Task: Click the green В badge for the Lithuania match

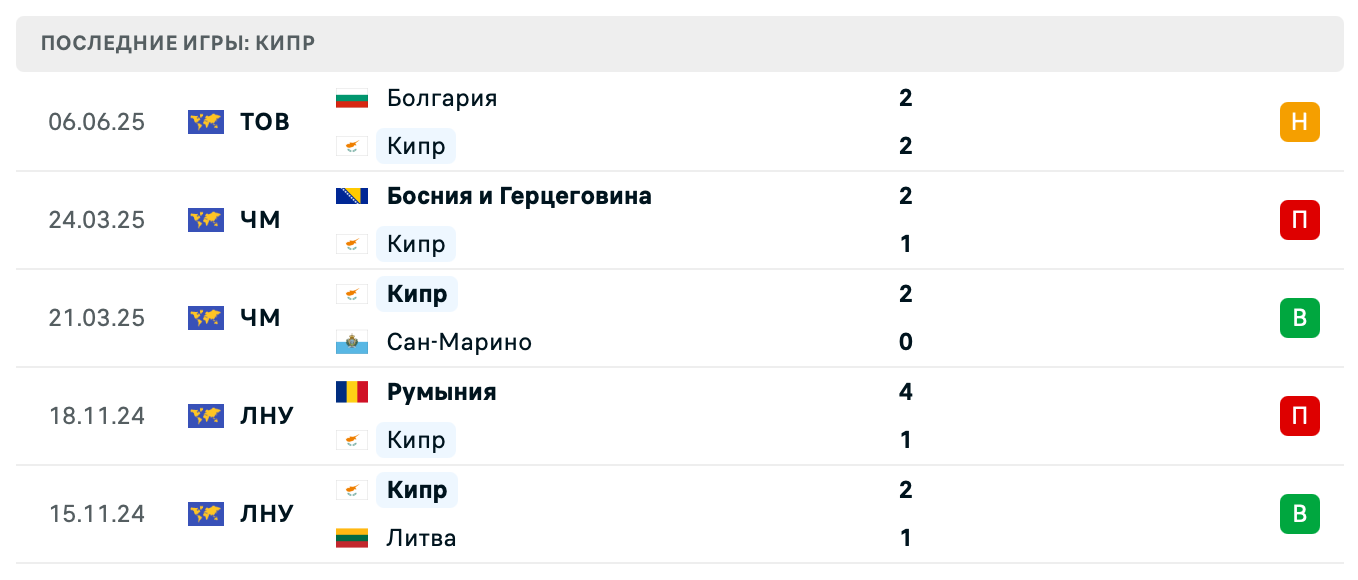Action: [x=1299, y=514]
